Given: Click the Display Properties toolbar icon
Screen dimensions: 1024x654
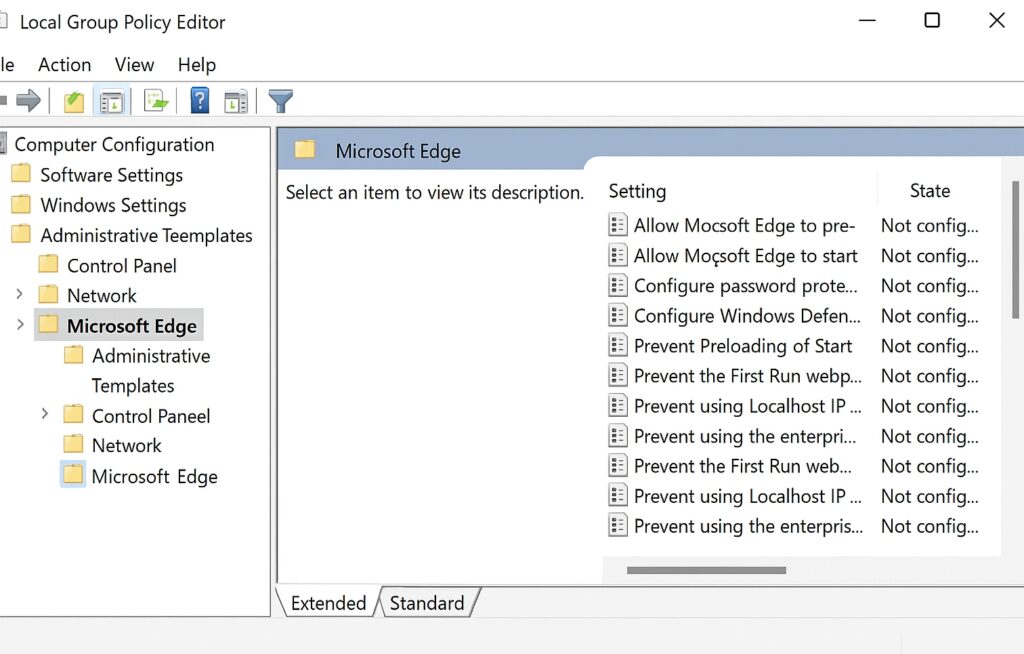Looking at the screenshot, I should [236, 100].
